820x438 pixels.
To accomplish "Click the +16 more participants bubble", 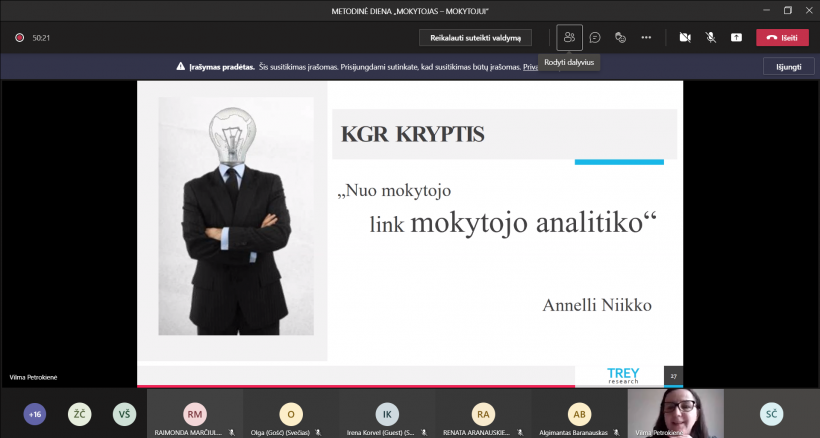I will (35, 414).
